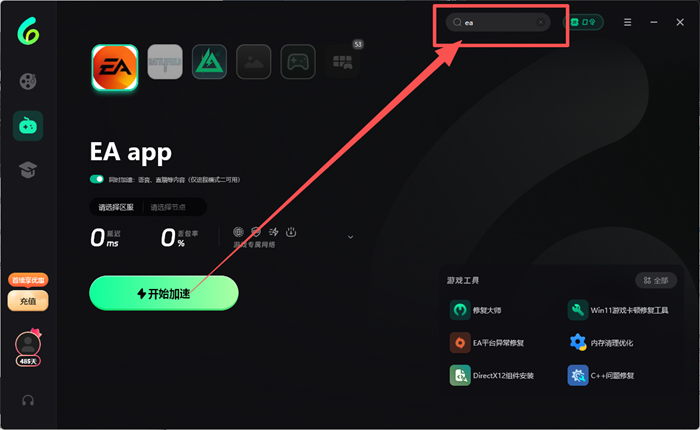Open the gamepad-shaped game slot icon

pyautogui.click(x=298, y=62)
